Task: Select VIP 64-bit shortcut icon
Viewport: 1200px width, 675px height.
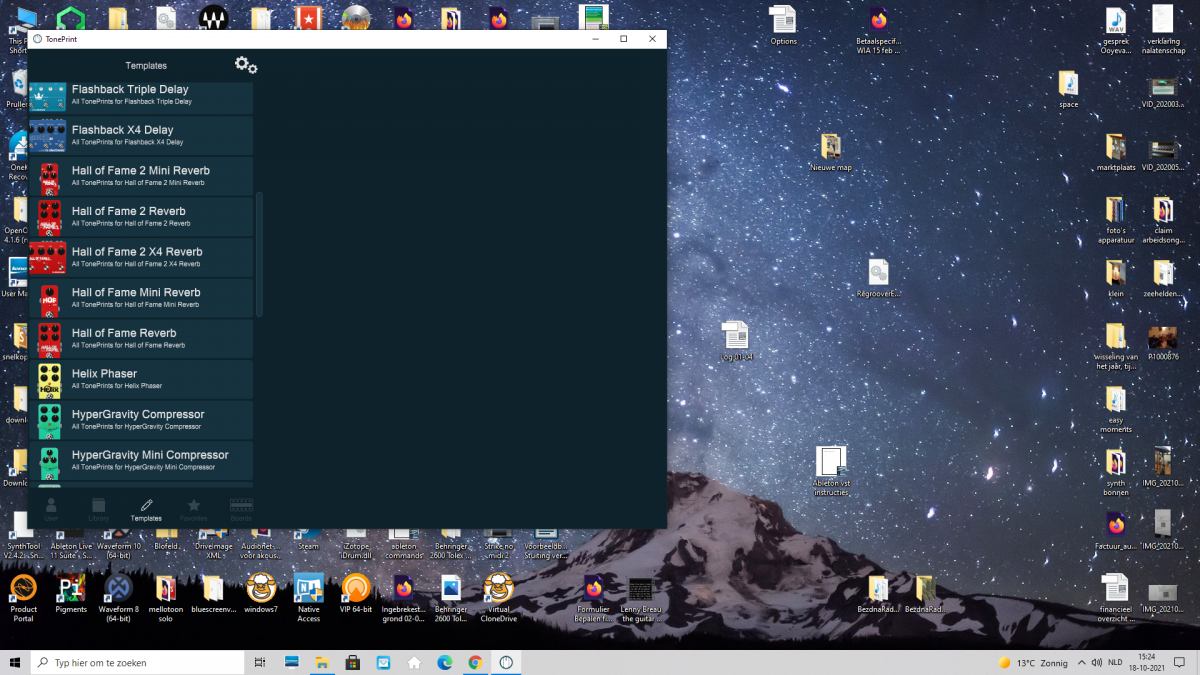Action: click(x=356, y=593)
